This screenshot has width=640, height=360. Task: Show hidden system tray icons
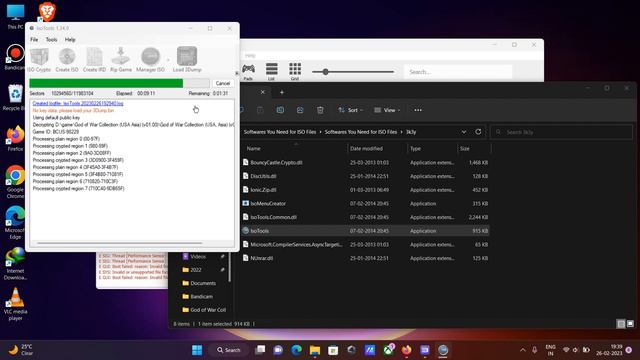click(x=523, y=350)
